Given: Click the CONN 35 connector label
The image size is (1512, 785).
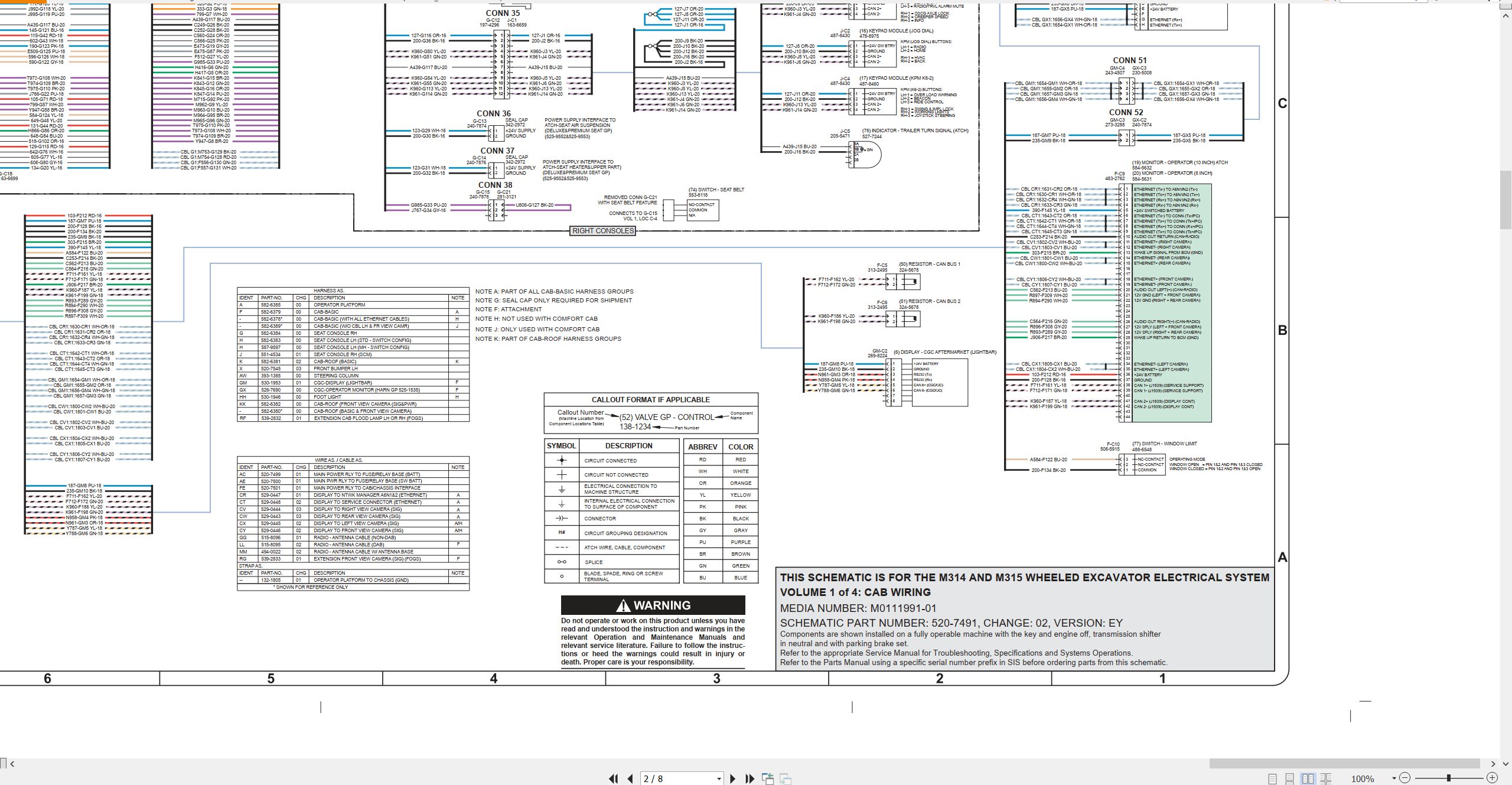Looking at the screenshot, I should 503,13.
